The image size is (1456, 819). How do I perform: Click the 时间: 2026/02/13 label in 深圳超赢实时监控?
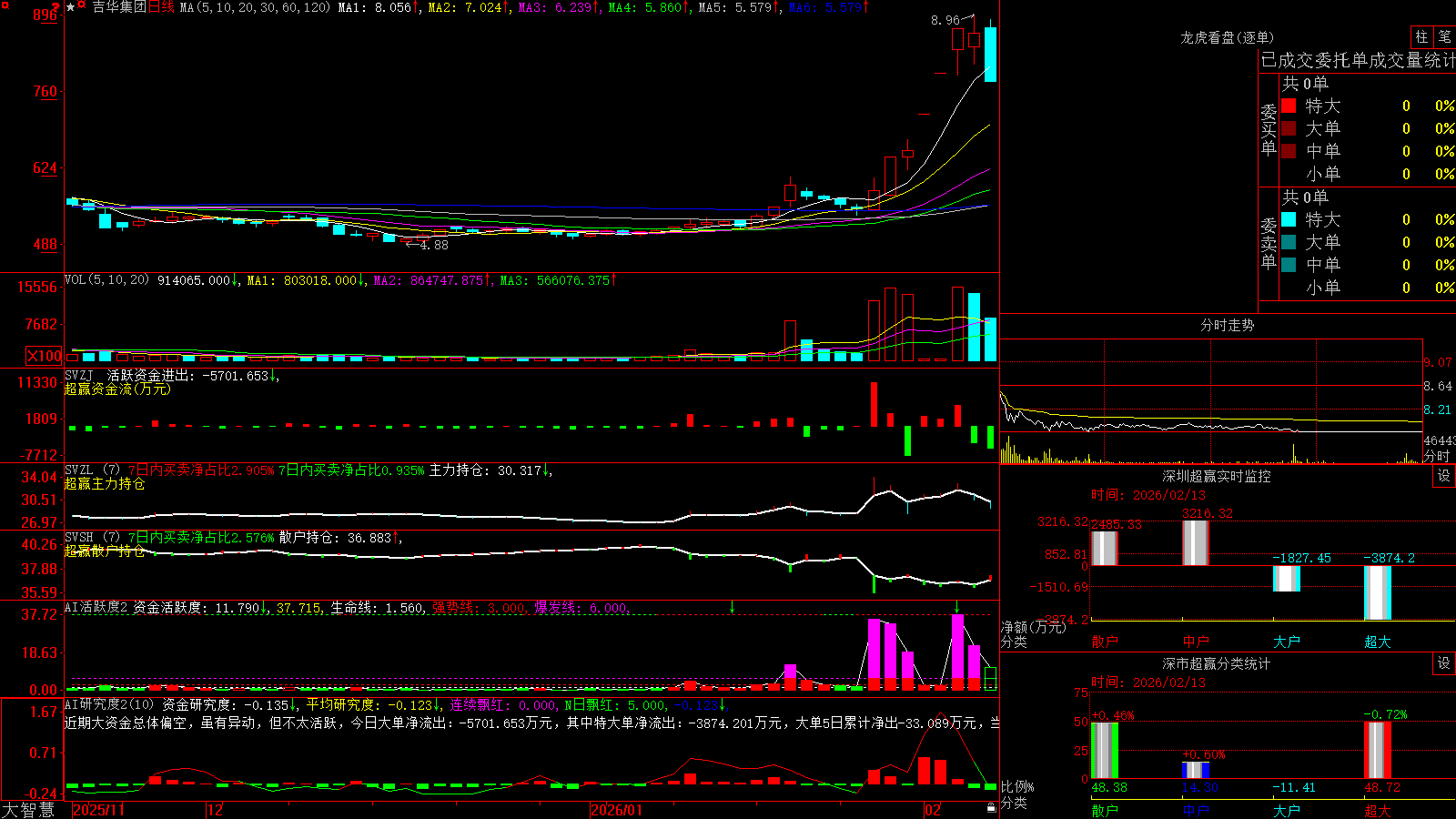[x=1148, y=495]
